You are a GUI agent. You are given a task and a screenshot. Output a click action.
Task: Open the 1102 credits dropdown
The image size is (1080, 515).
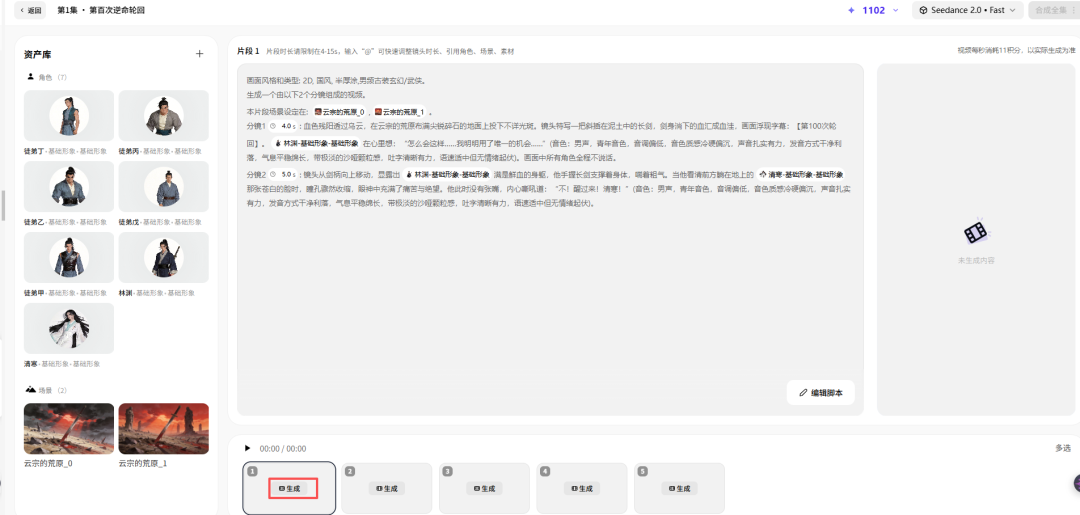[873, 10]
